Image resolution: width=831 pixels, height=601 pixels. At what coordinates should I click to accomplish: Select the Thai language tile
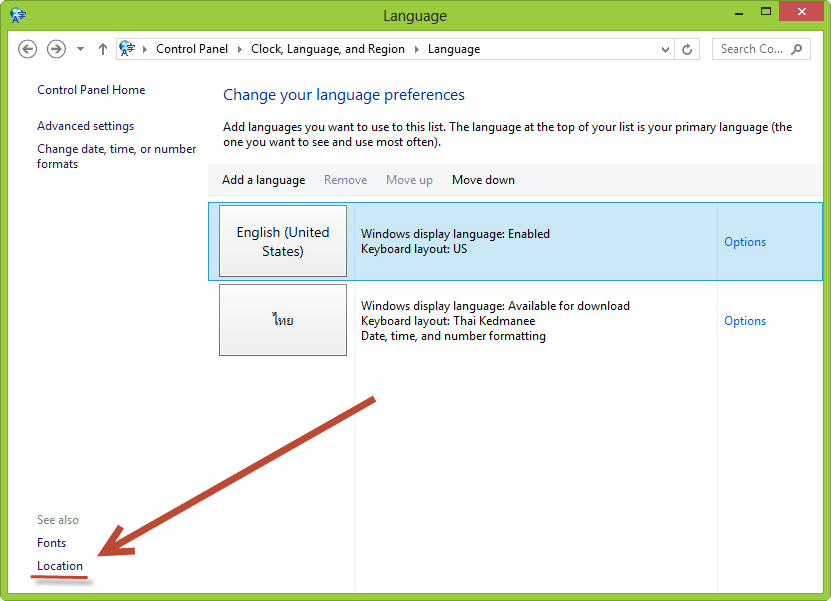pos(283,320)
